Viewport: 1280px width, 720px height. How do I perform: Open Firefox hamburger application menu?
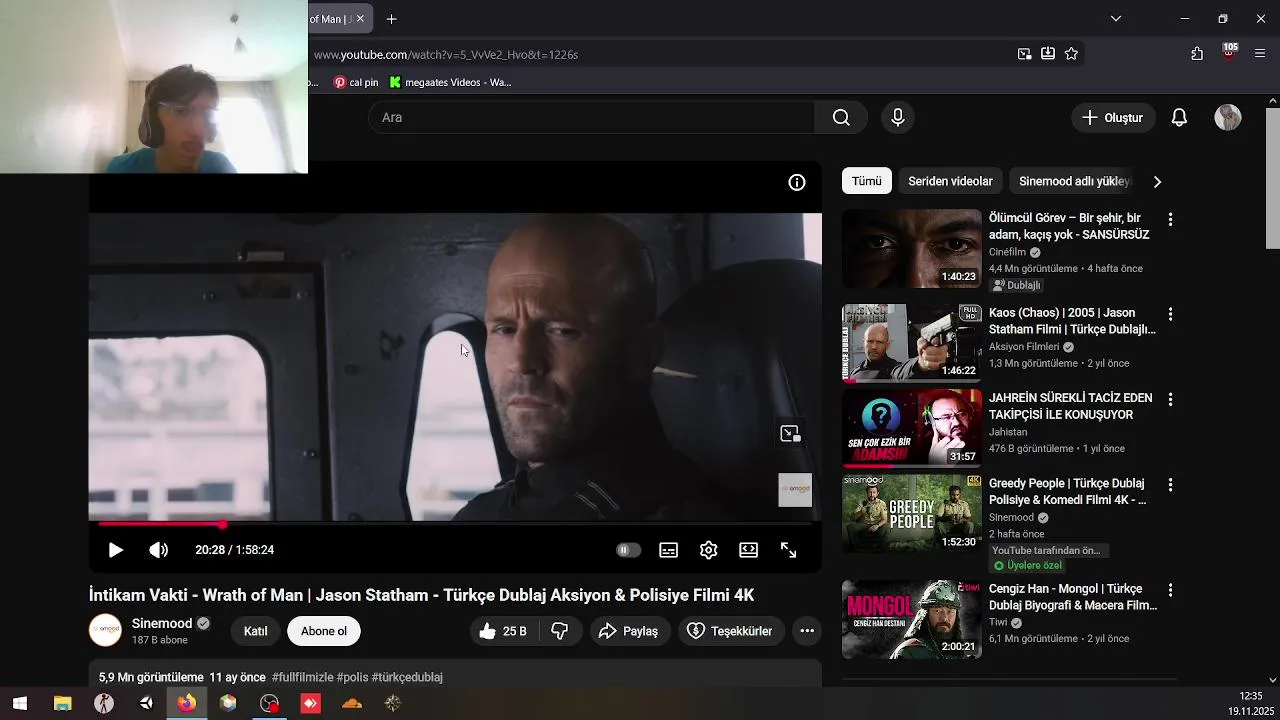click(x=1260, y=54)
